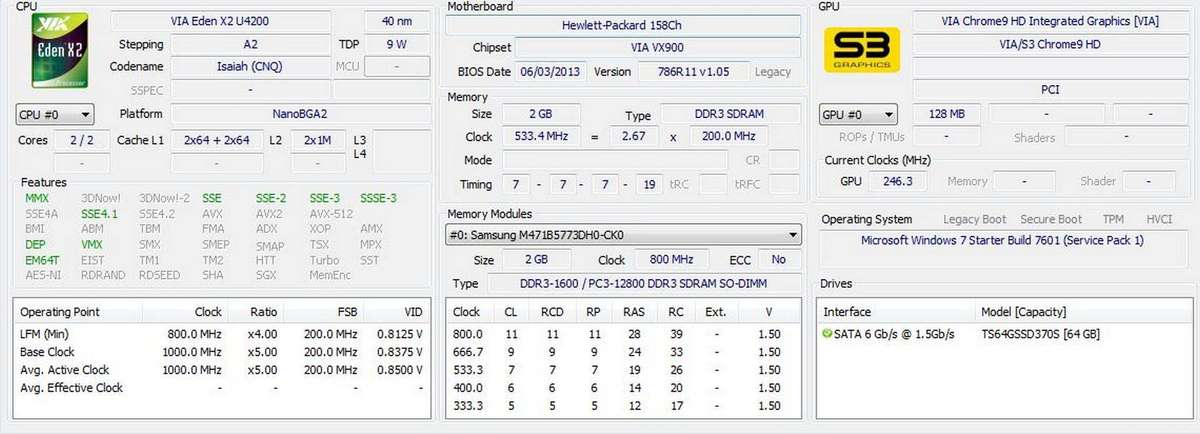The height and width of the screenshot is (434, 1200).
Task: Click the 128 MB video memory value
Action: coord(945,114)
